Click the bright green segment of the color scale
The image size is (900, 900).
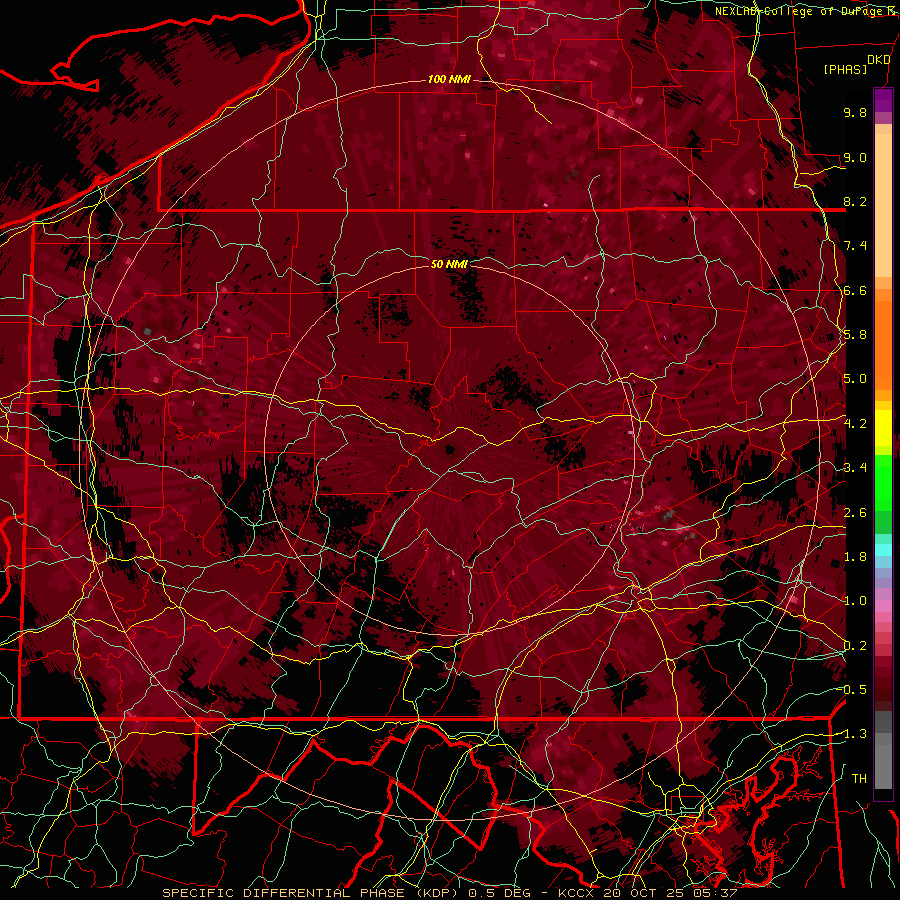(883, 482)
